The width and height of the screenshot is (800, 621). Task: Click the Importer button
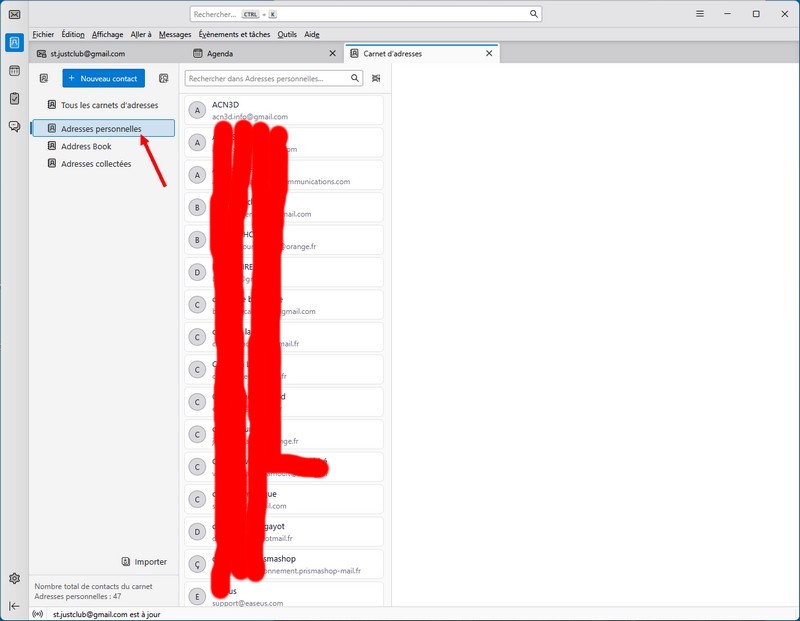click(144, 561)
